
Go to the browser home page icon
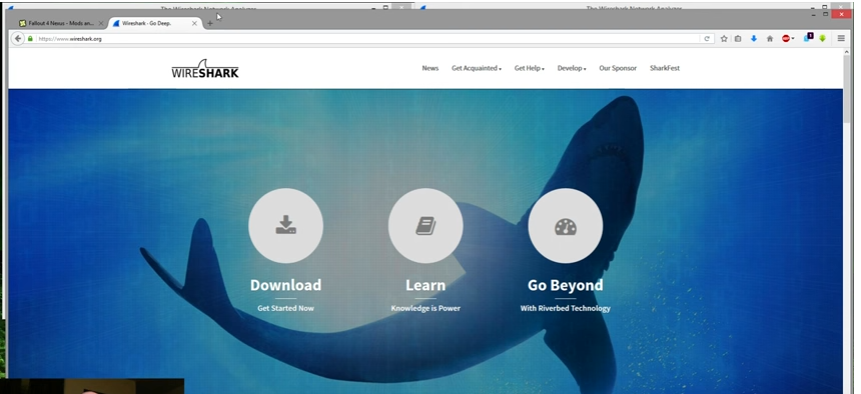click(x=769, y=38)
